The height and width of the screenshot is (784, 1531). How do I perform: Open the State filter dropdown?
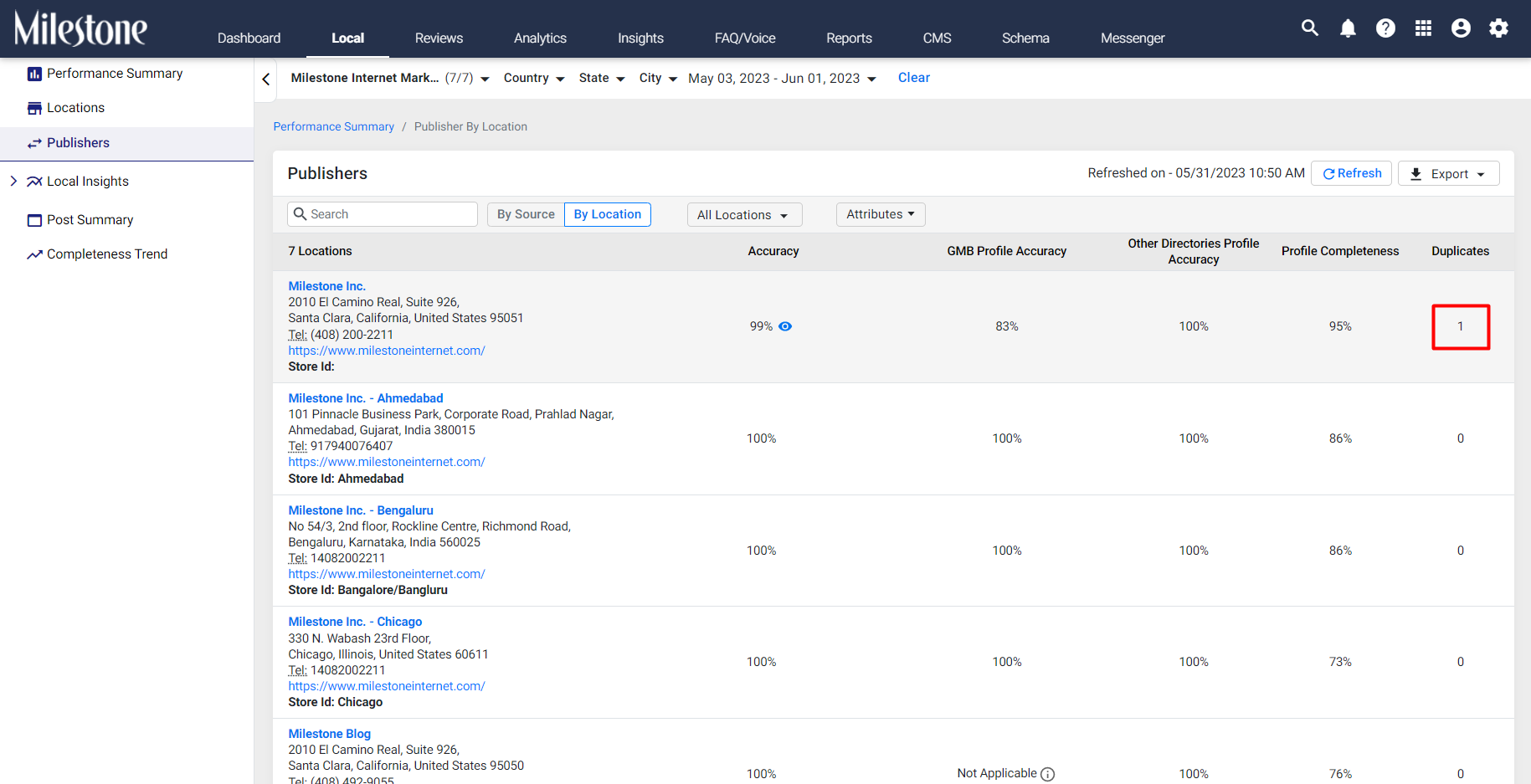[x=602, y=78]
